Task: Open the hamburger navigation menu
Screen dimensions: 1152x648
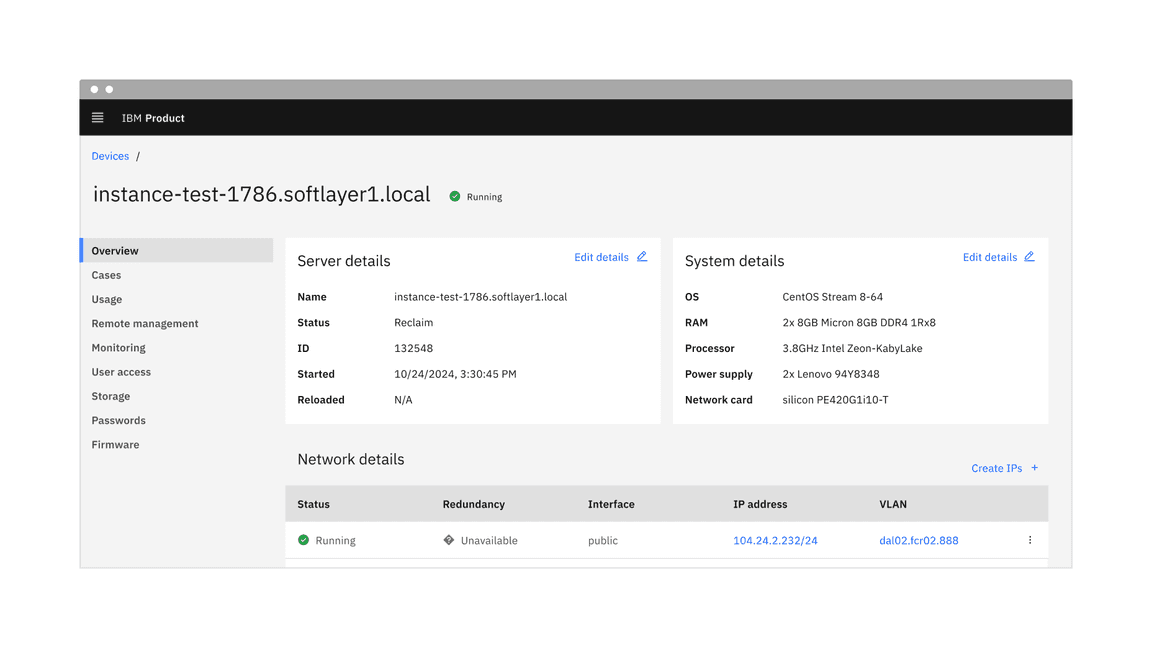Action: pyautogui.click(x=98, y=118)
